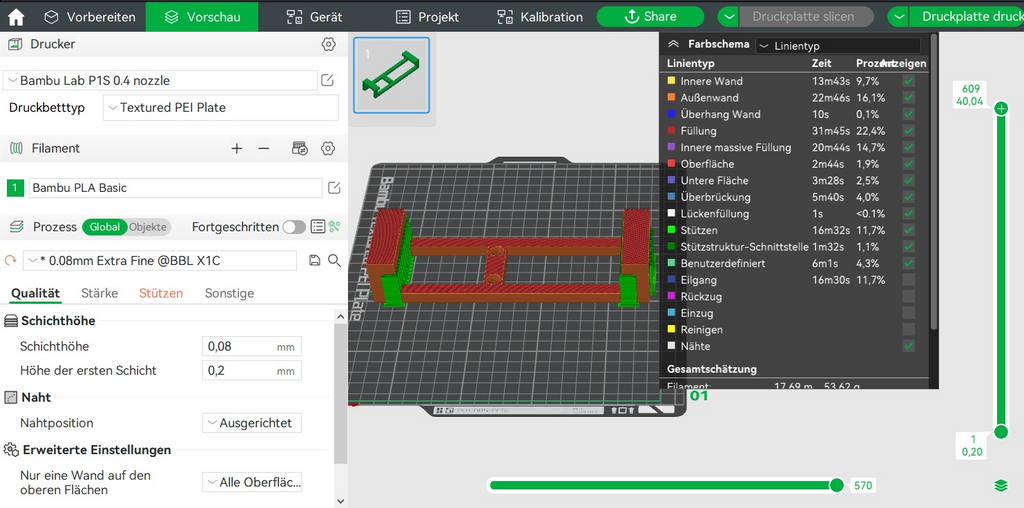1024x508 pixels.
Task: Switch to the Vorschau tab
Action: 202,17
